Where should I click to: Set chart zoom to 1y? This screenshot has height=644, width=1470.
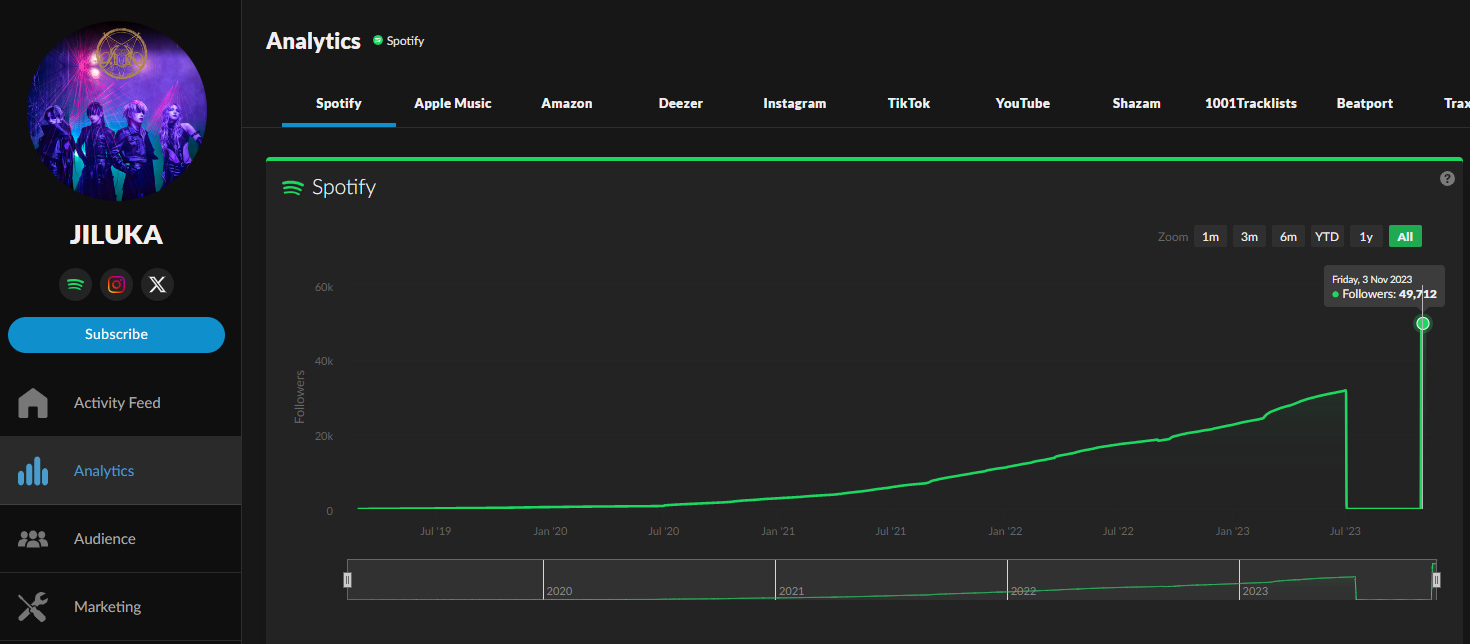tap(1366, 237)
